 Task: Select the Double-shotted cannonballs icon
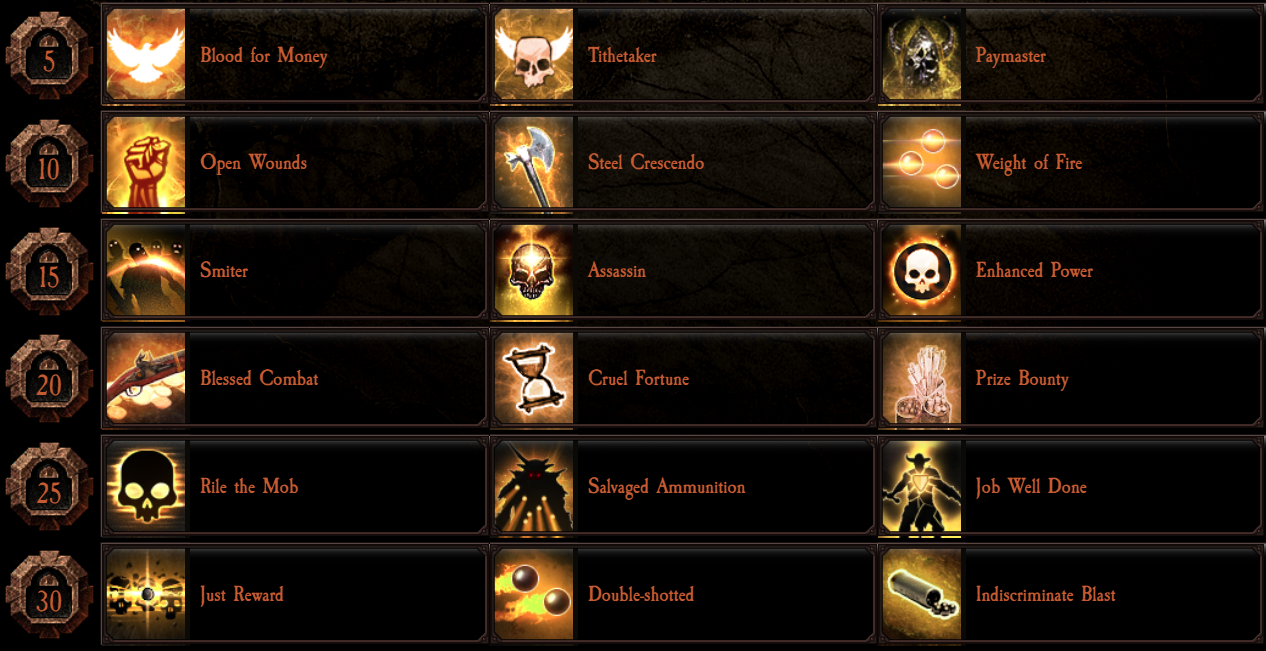coord(534,595)
